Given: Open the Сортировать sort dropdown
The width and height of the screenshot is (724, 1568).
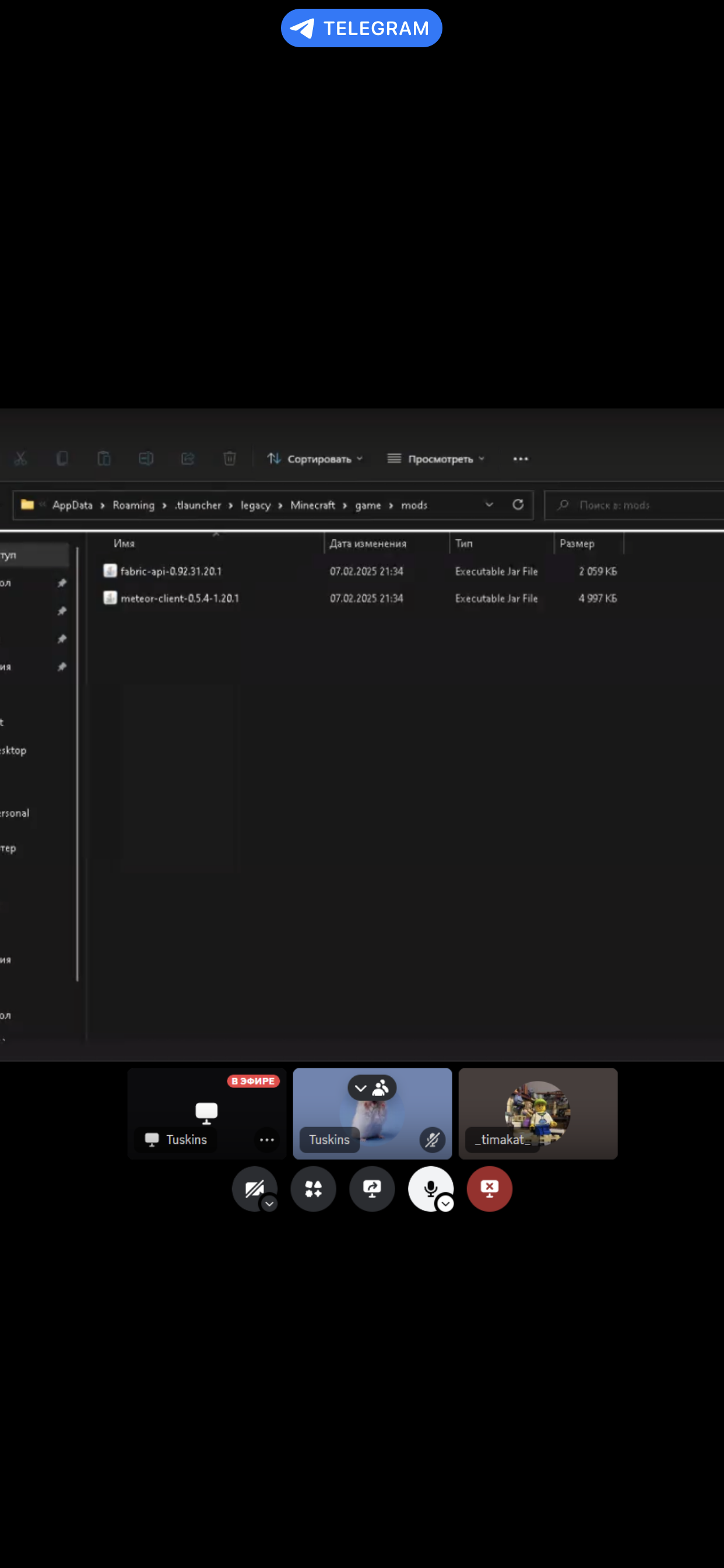Looking at the screenshot, I should point(315,459).
